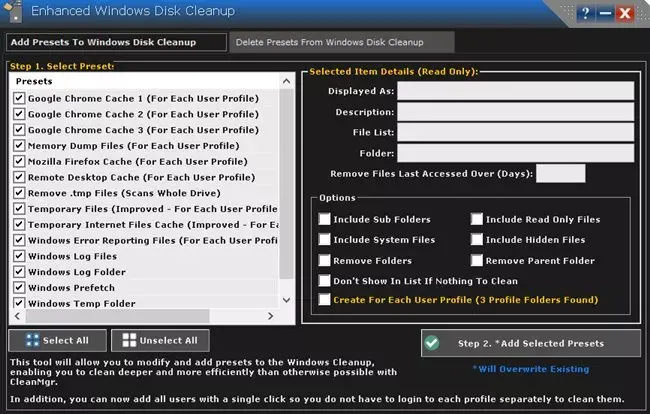The height and width of the screenshot is (414, 650).
Task: Toggle Mozilla Firefox Cache preset checkbox
Action: 19,161
